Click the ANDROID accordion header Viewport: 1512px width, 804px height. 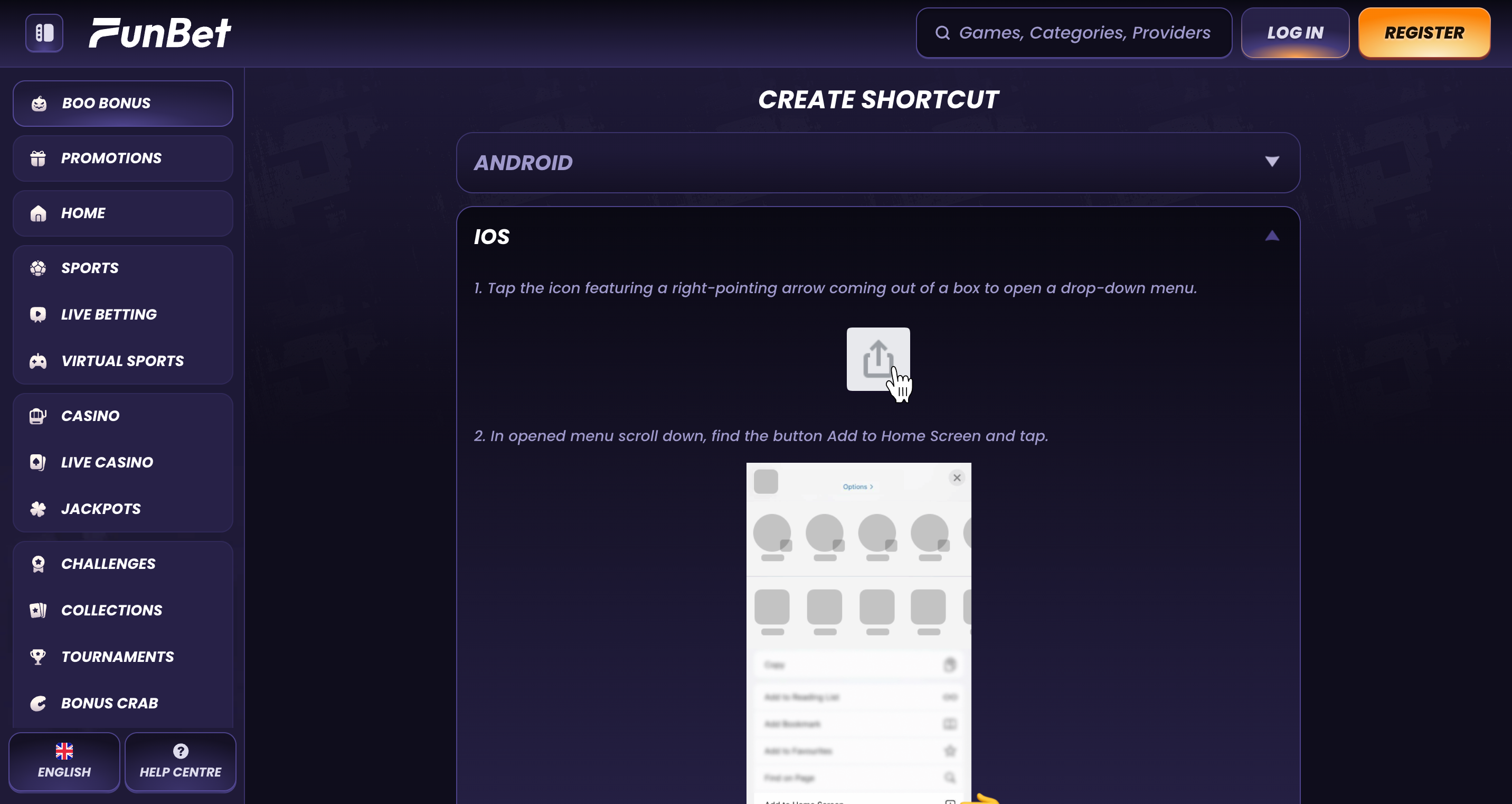[878, 163]
